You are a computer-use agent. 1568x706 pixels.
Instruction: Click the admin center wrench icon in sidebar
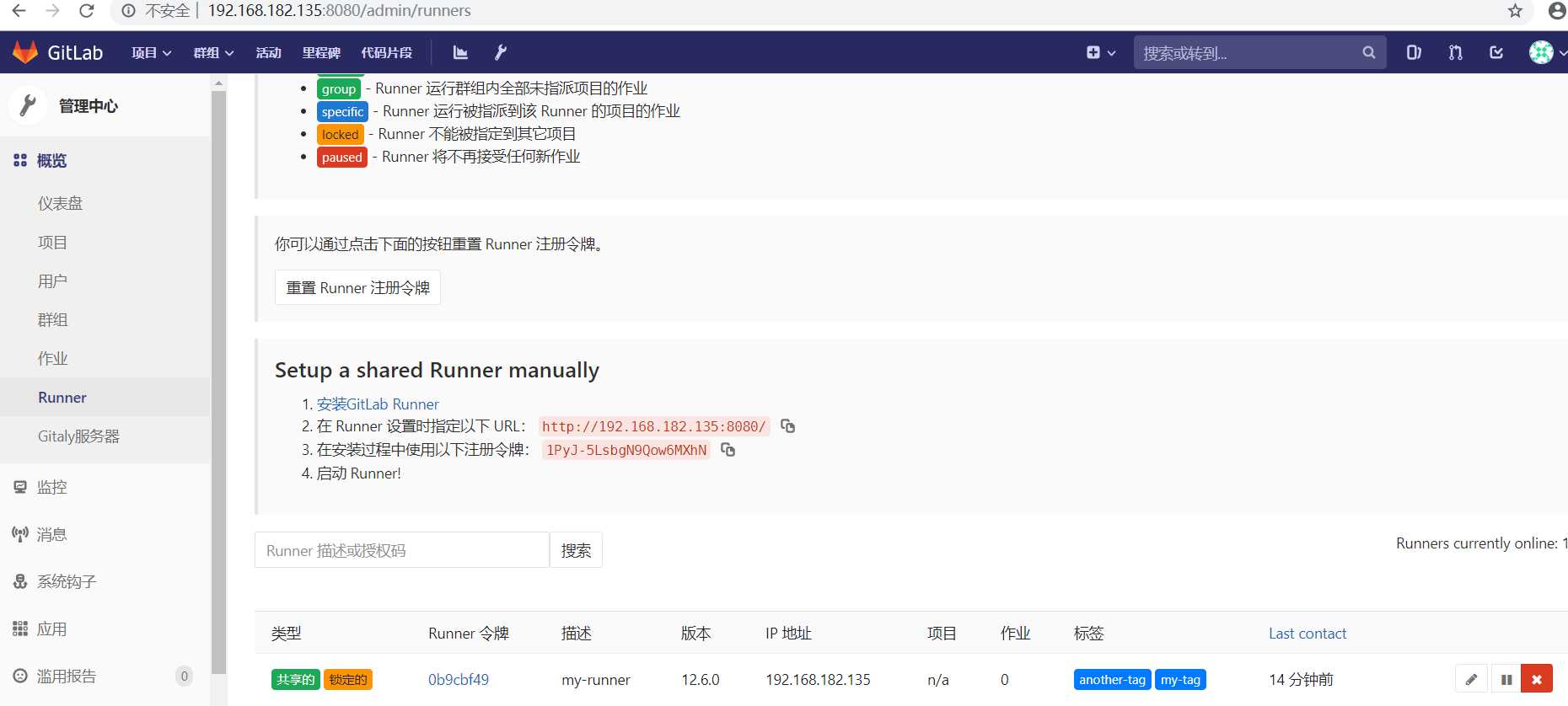click(28, 105)
